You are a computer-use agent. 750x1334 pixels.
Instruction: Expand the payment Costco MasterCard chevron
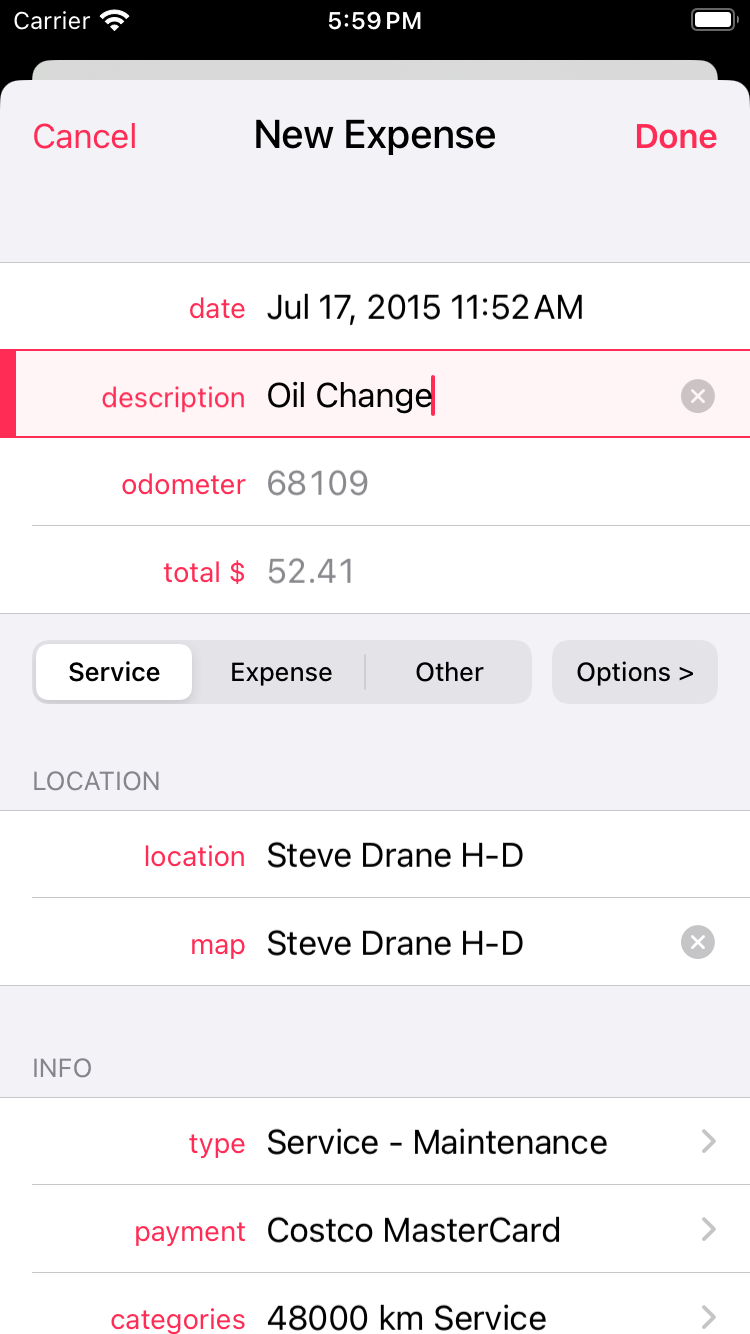click(x=709, y=1229)
